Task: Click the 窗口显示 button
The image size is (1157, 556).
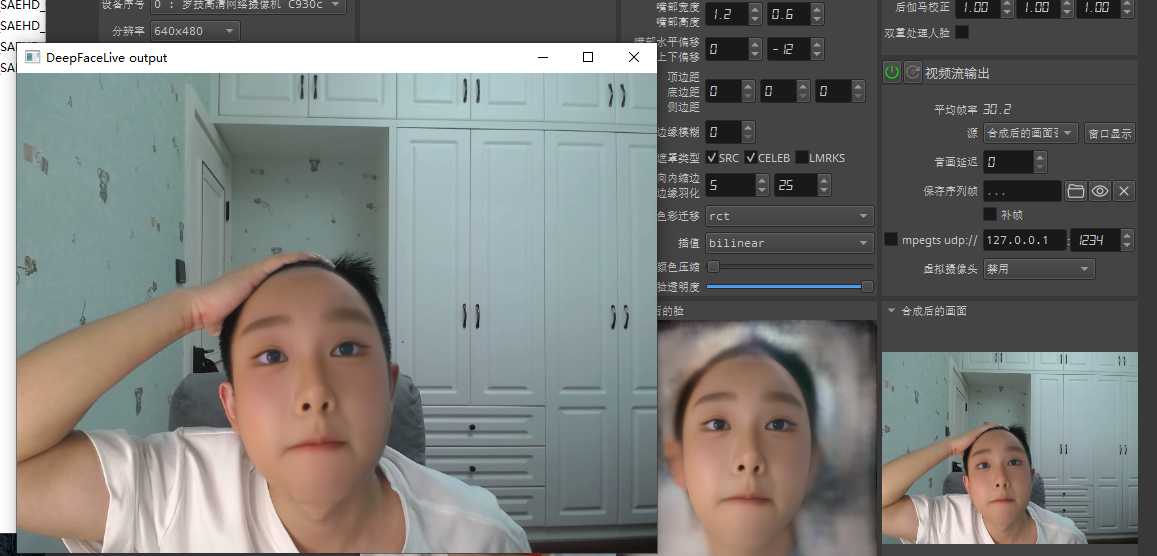Action: [x=1110, y=133]
